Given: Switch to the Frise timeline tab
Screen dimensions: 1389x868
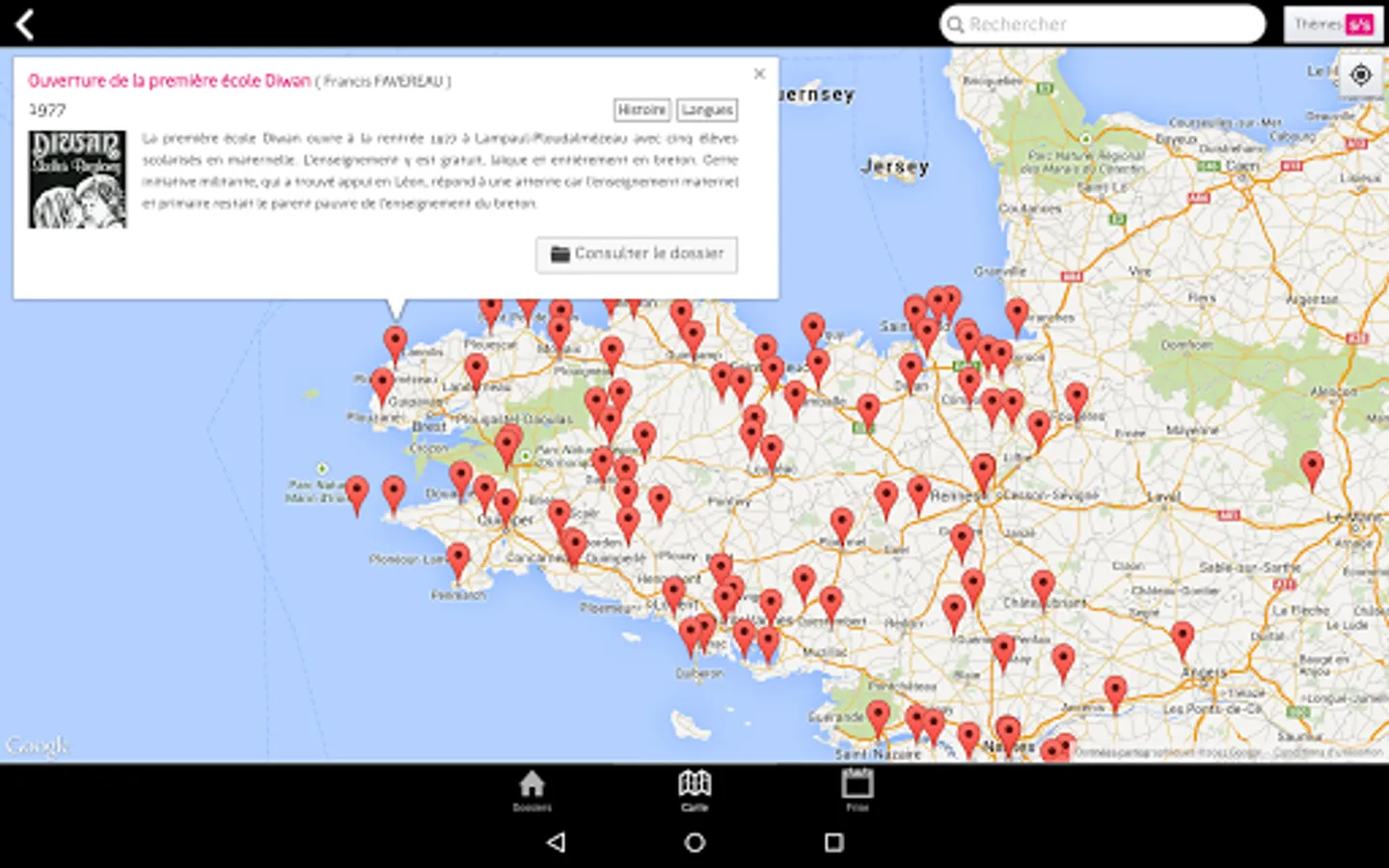Looking at the screenshot, I should 857,791.
